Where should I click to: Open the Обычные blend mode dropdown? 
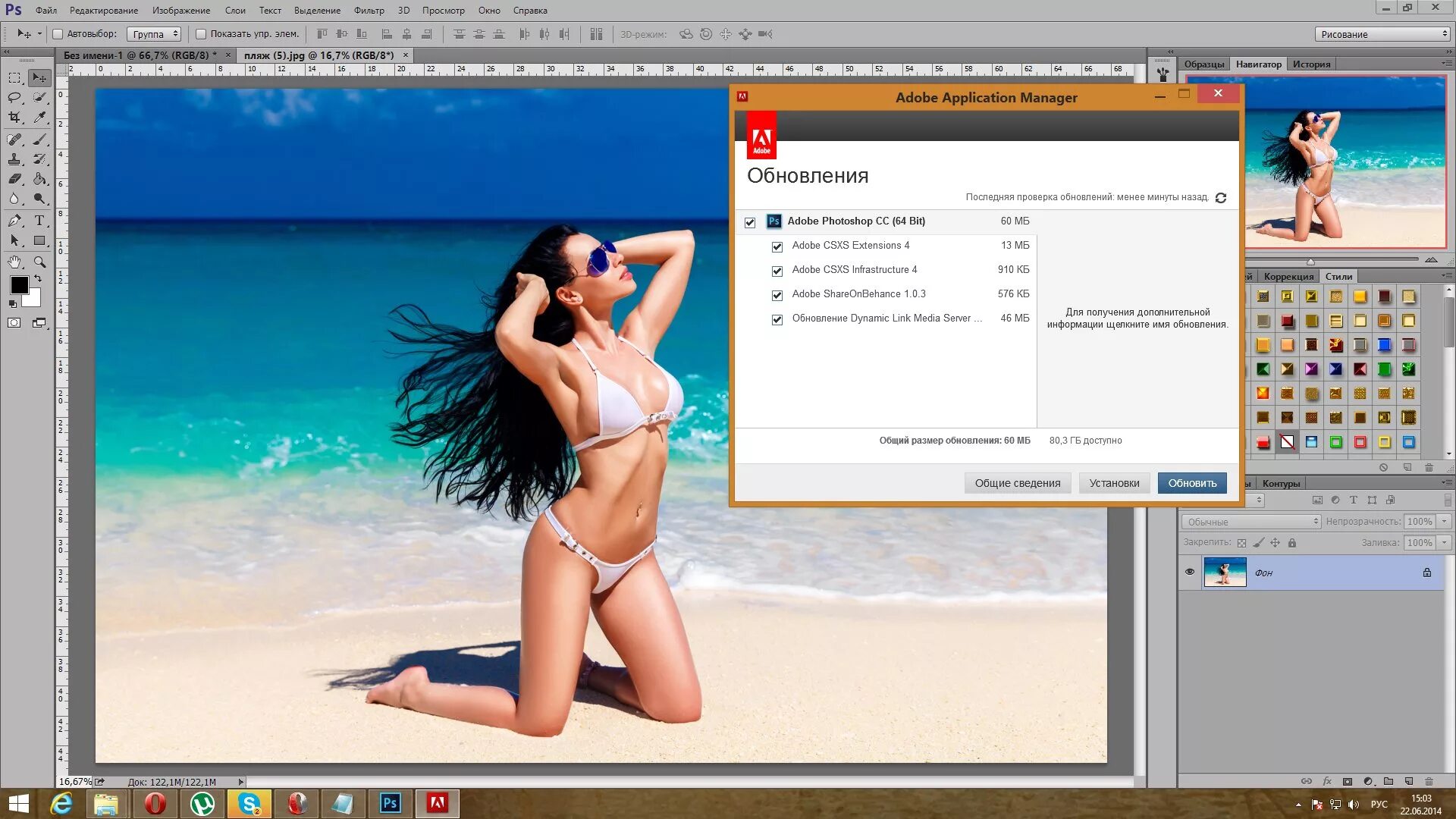click(1251, 522)
